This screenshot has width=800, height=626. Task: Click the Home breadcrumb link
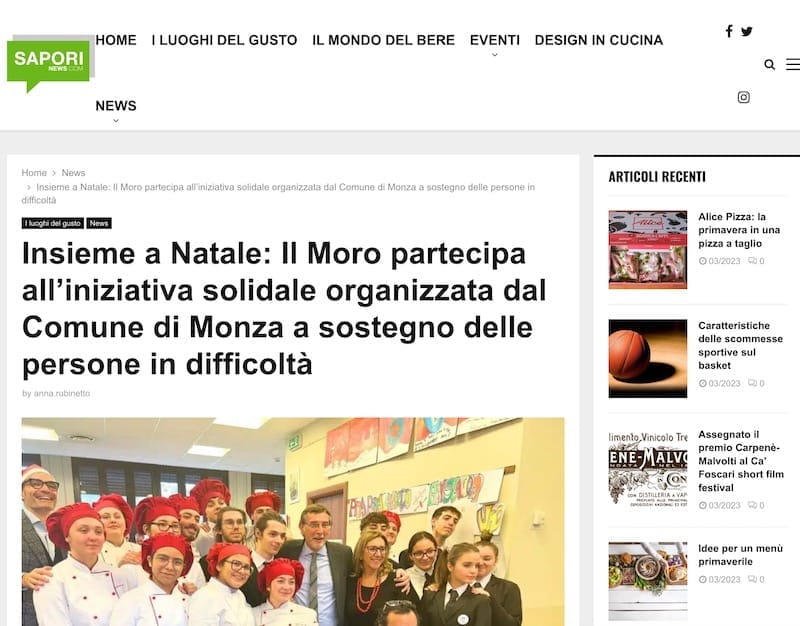(x=34, y=173)
